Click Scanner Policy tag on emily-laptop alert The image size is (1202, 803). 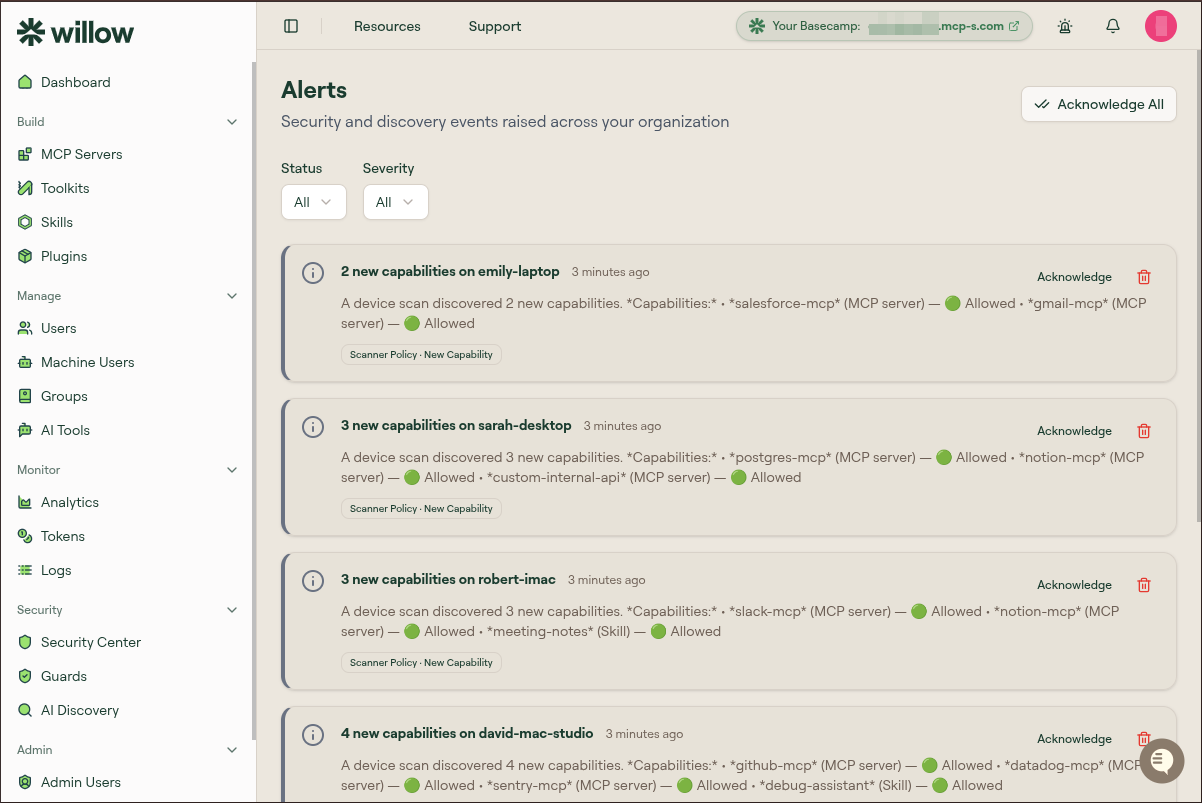[x=421, y=354]
